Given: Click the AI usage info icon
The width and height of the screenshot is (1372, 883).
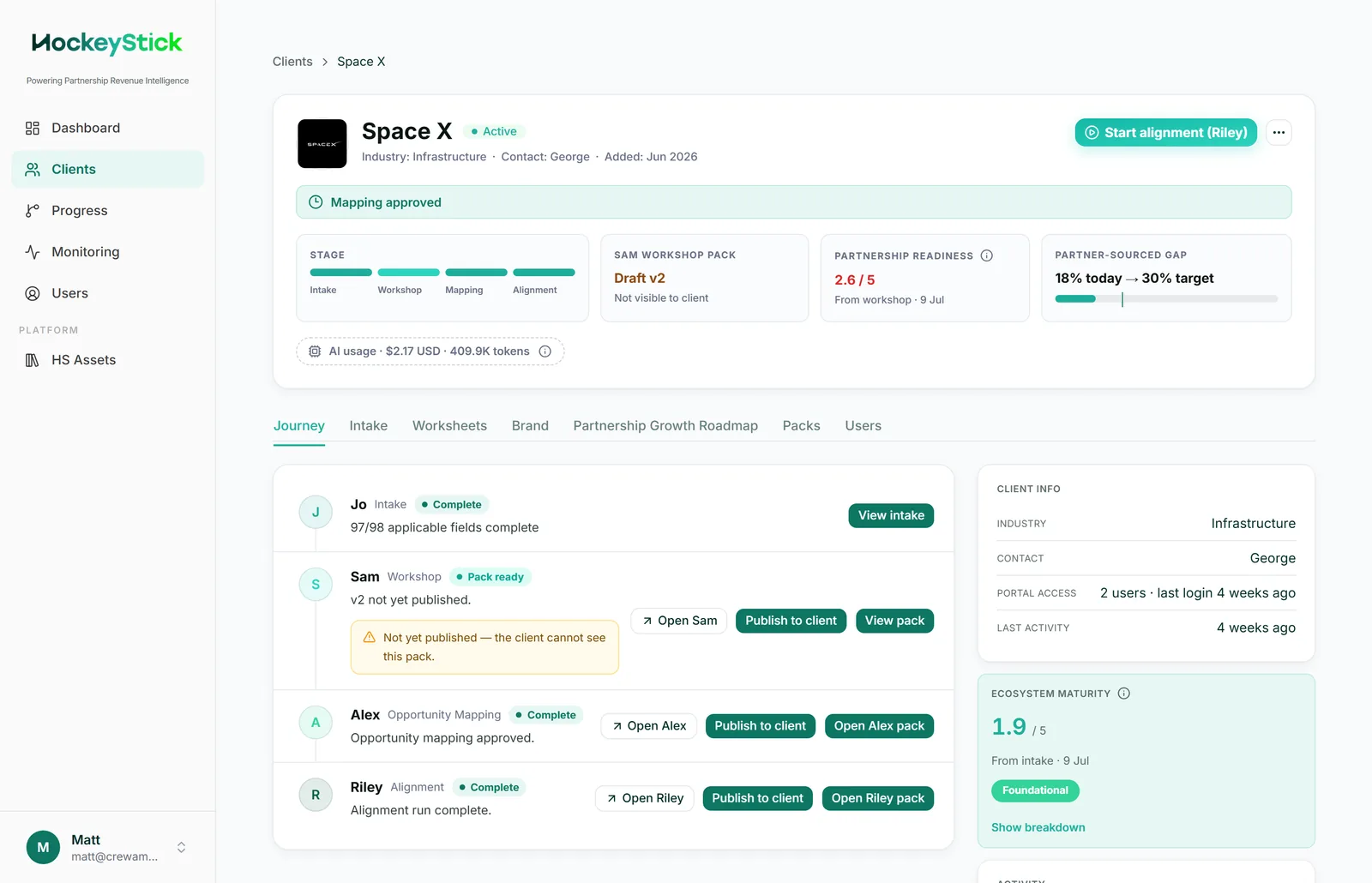Looking at the screenshot, I should tap(545, 351).
